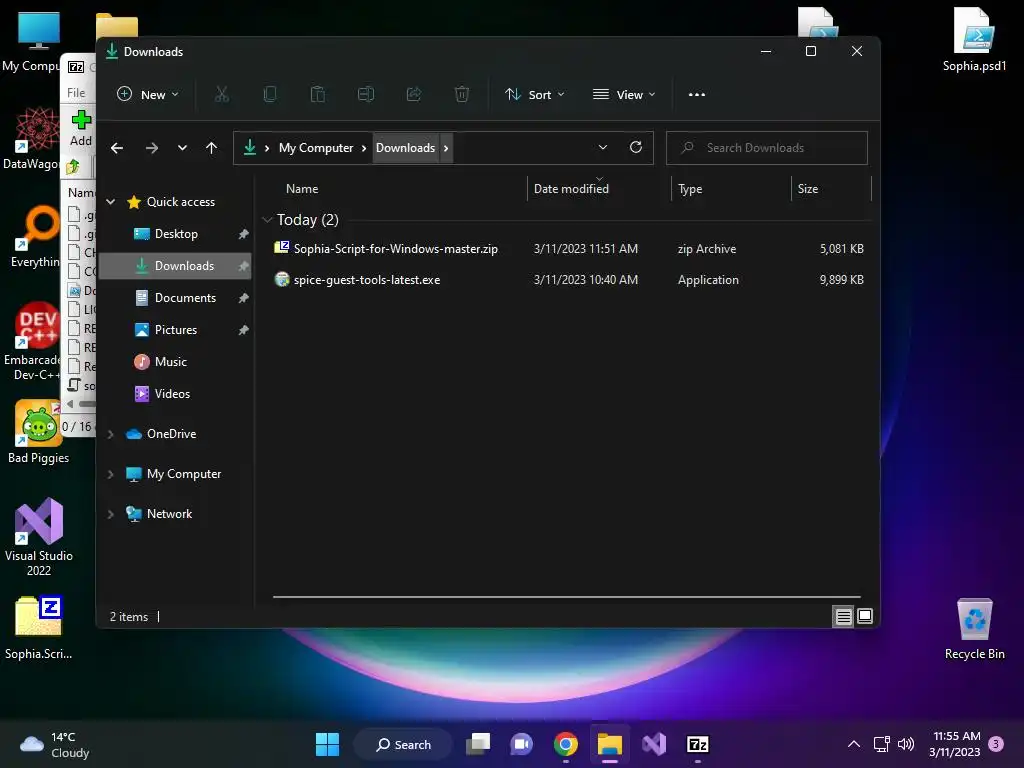Open Pictures in the sidebar
Viewport: 1024px width, 768px height.
(176, 330)
